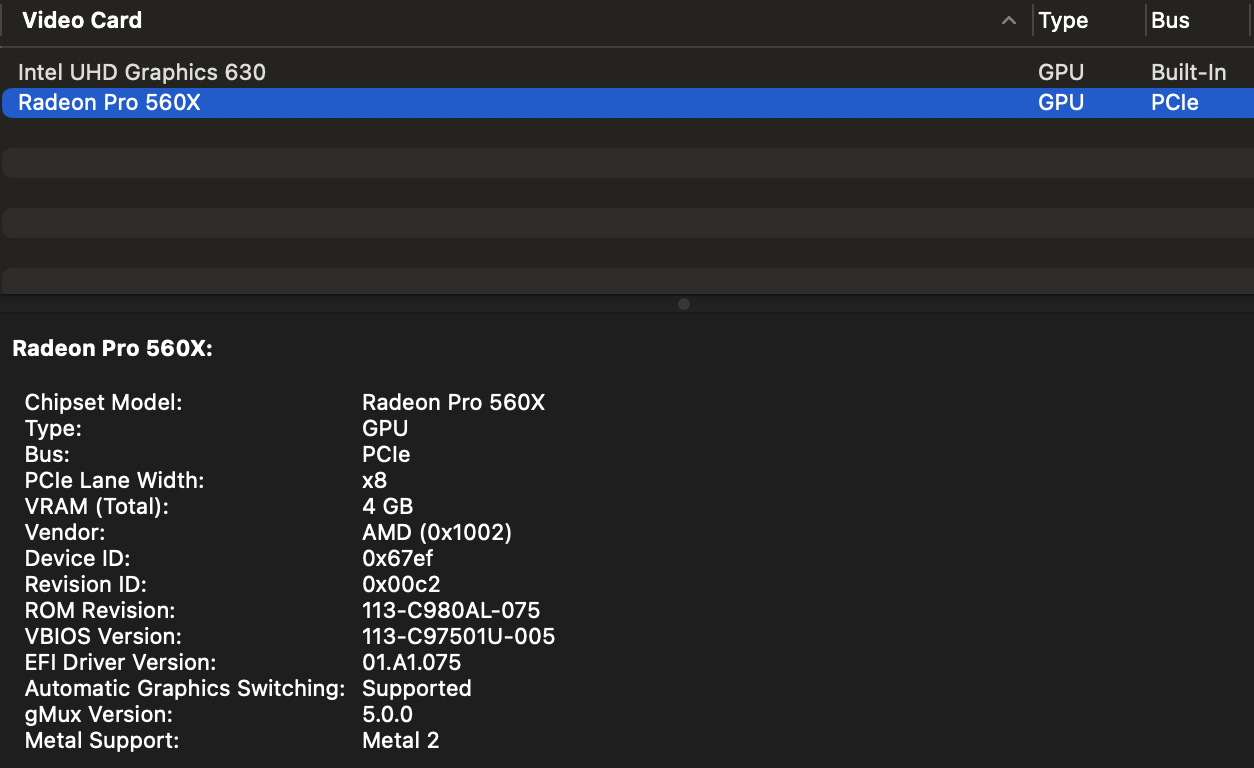Select the VBIOS Version 113-C97501U-005 text
The width and height of the screenshot is (1254, 768).
click(x=458, y=637)
